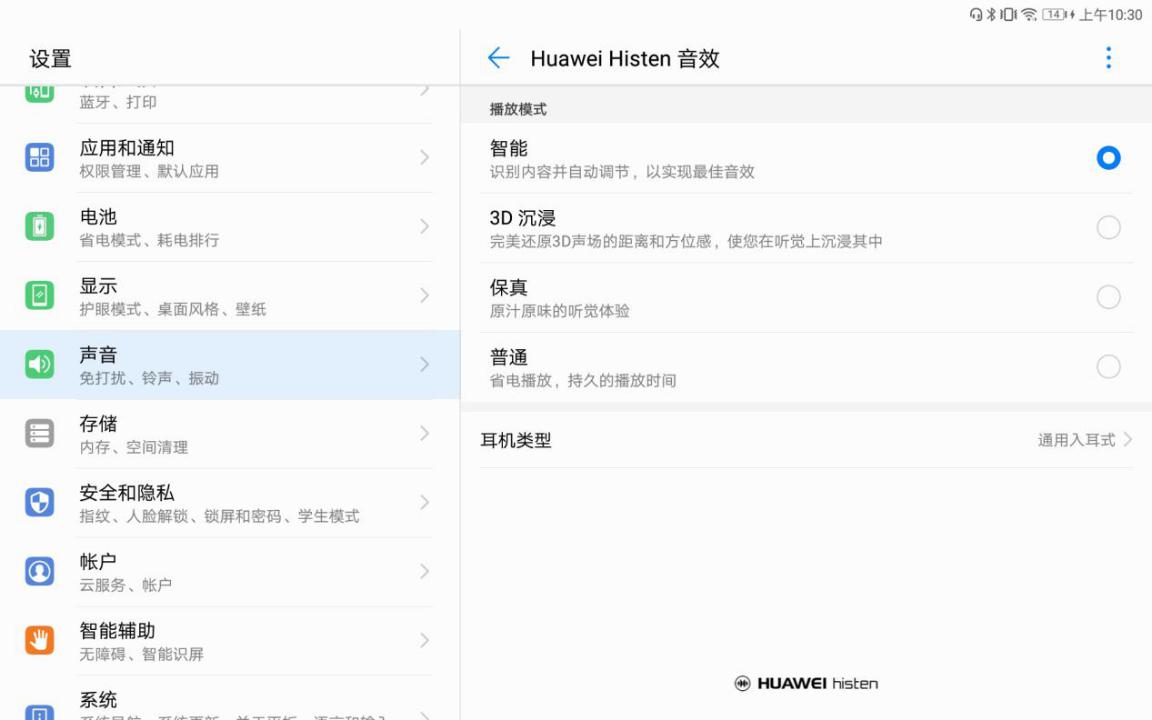The width and height of the screenshot is (1152, 720).
Task: Expand 电池 row chevron
Action: click(x=425, y=226)
